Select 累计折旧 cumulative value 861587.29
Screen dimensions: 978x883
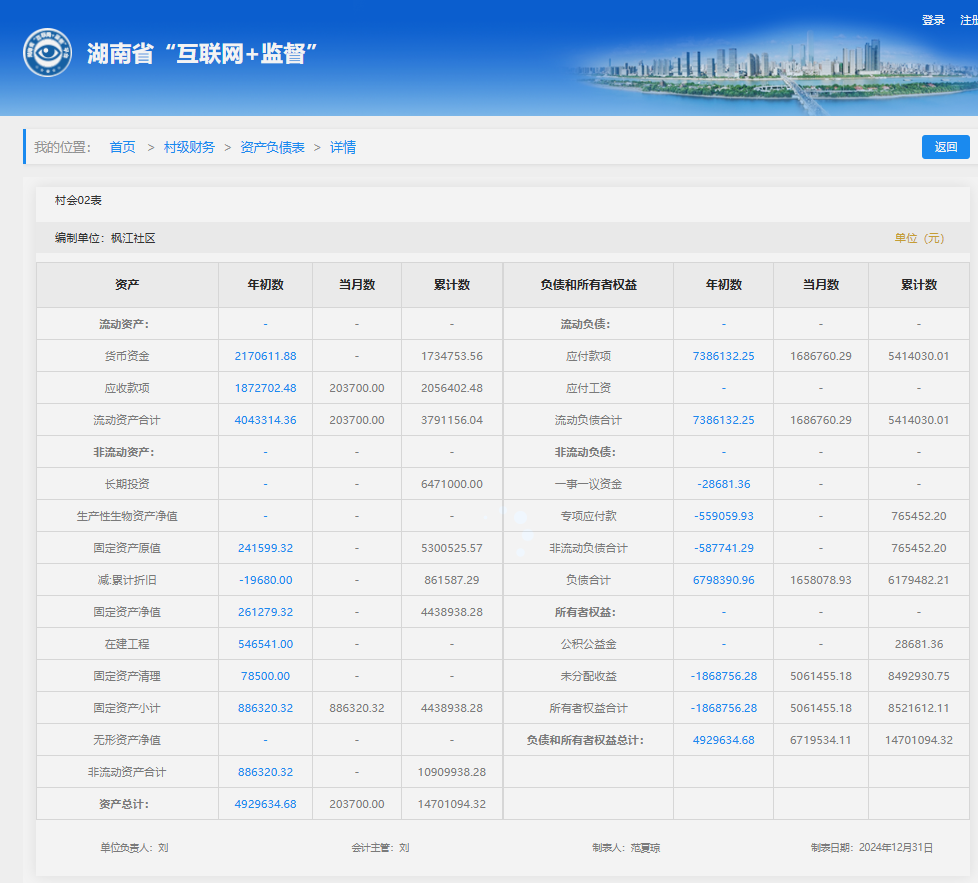(x=452, y=580)
